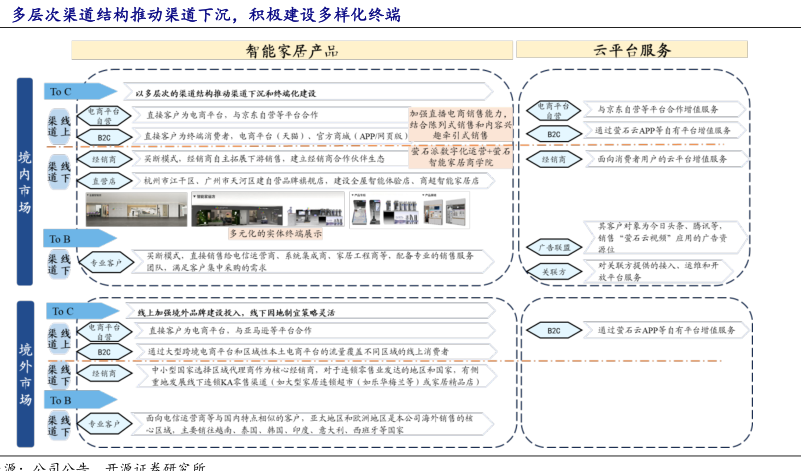Click the To C arrow beside 线上加强境外品牌建设投入
This screenshot has height=471, width=801.
(83, 311)
